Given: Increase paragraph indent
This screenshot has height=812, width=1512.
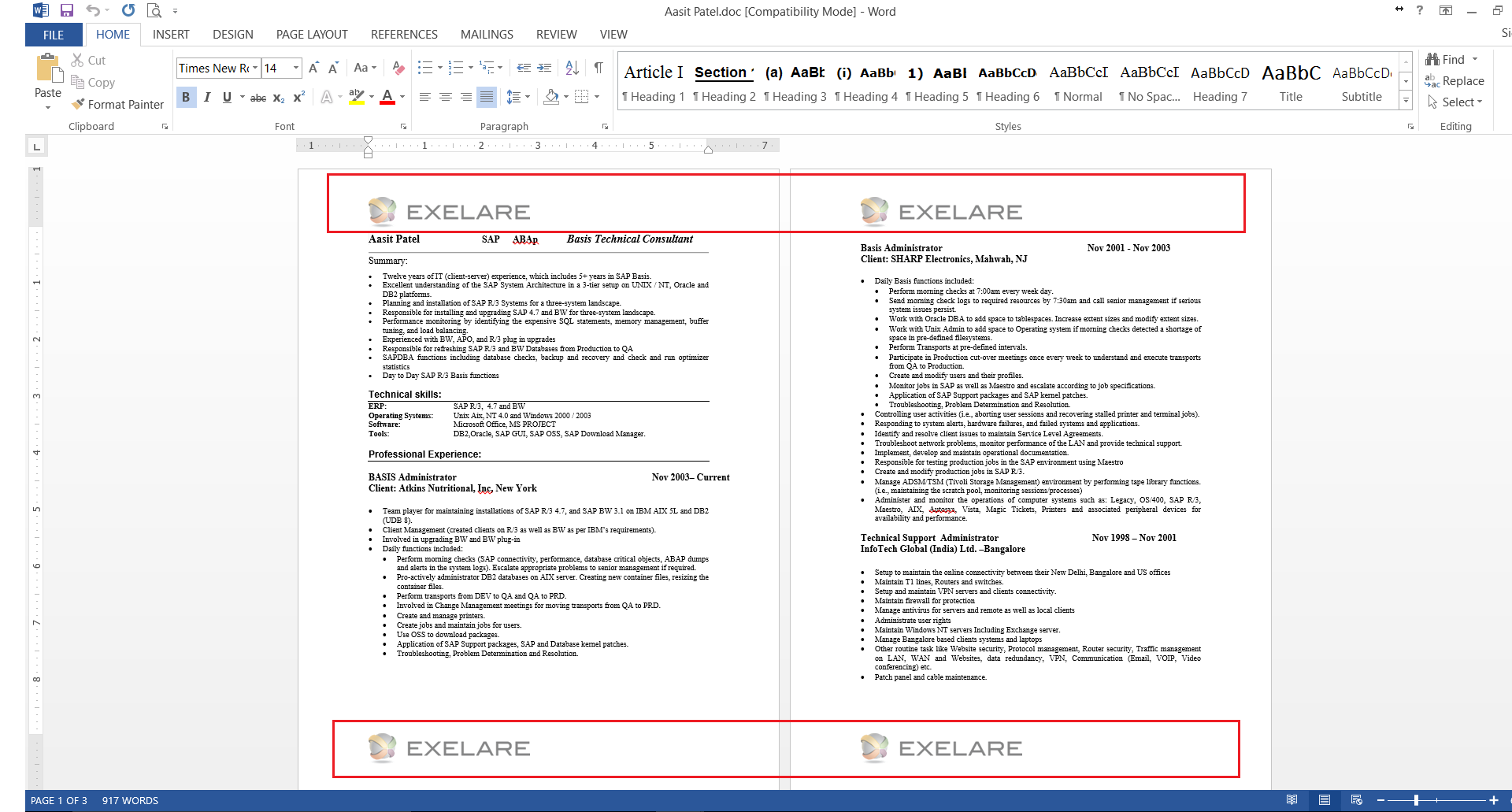Looking at the screenshot, I should (x=544, y=68).
